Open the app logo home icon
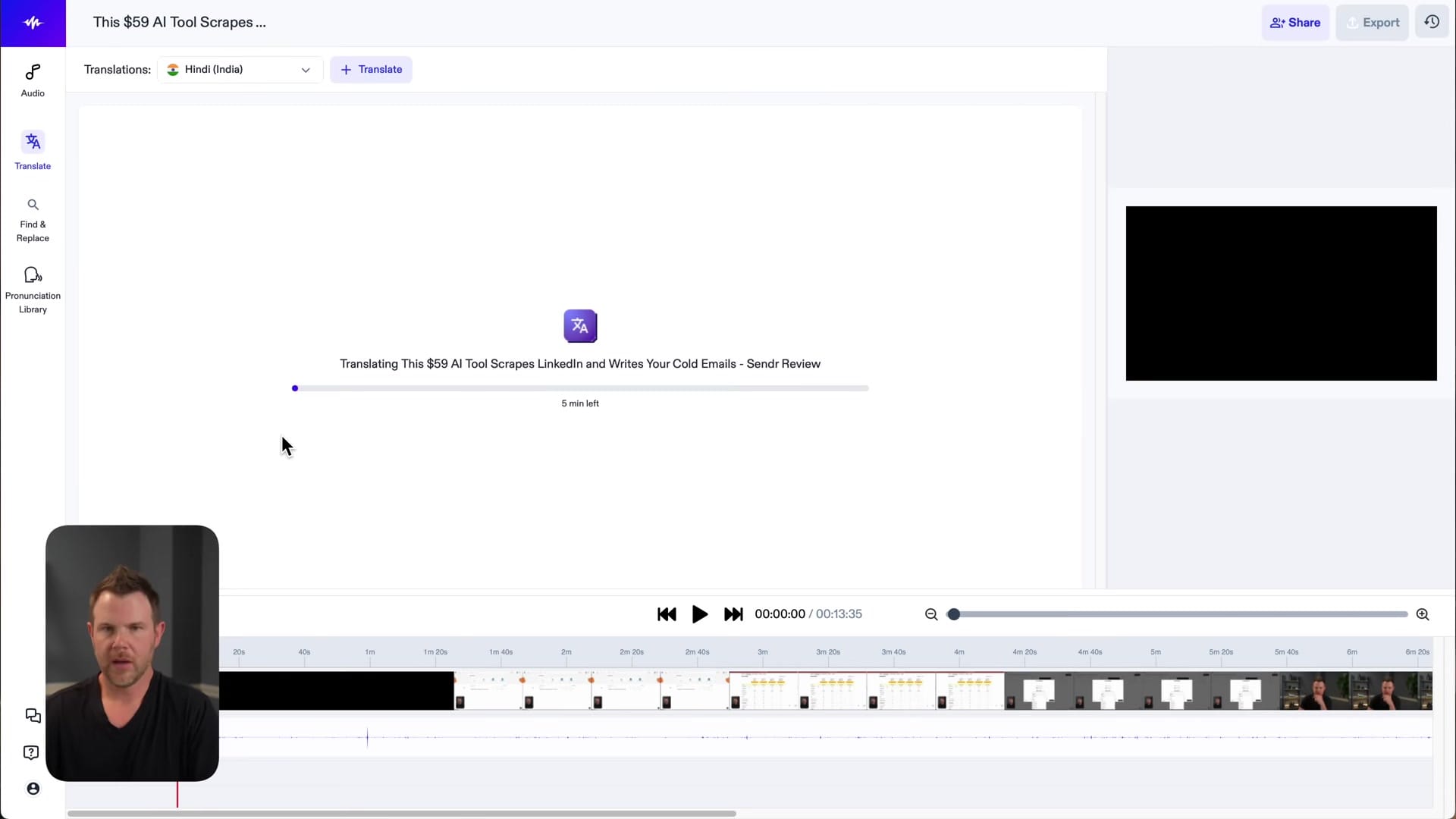Viewport: 1456px width, 819px height. pos(33,23)
